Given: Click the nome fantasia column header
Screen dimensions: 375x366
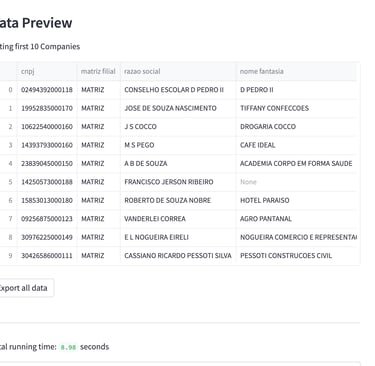Looking at the screenshot, I should pos(296,71).
